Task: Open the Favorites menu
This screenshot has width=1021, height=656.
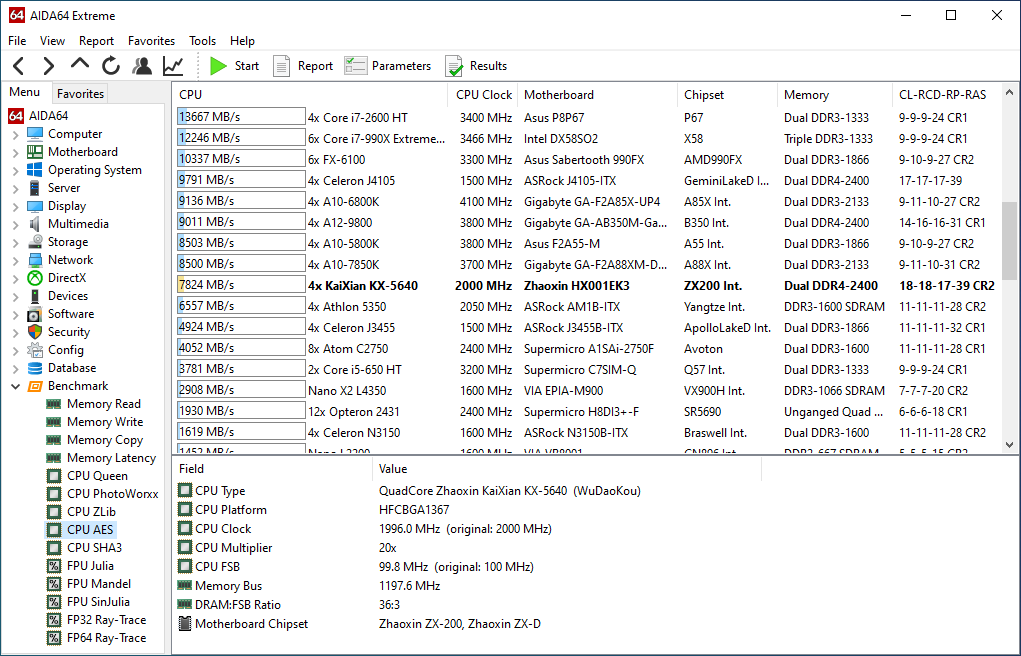Action: pos(151,41)
